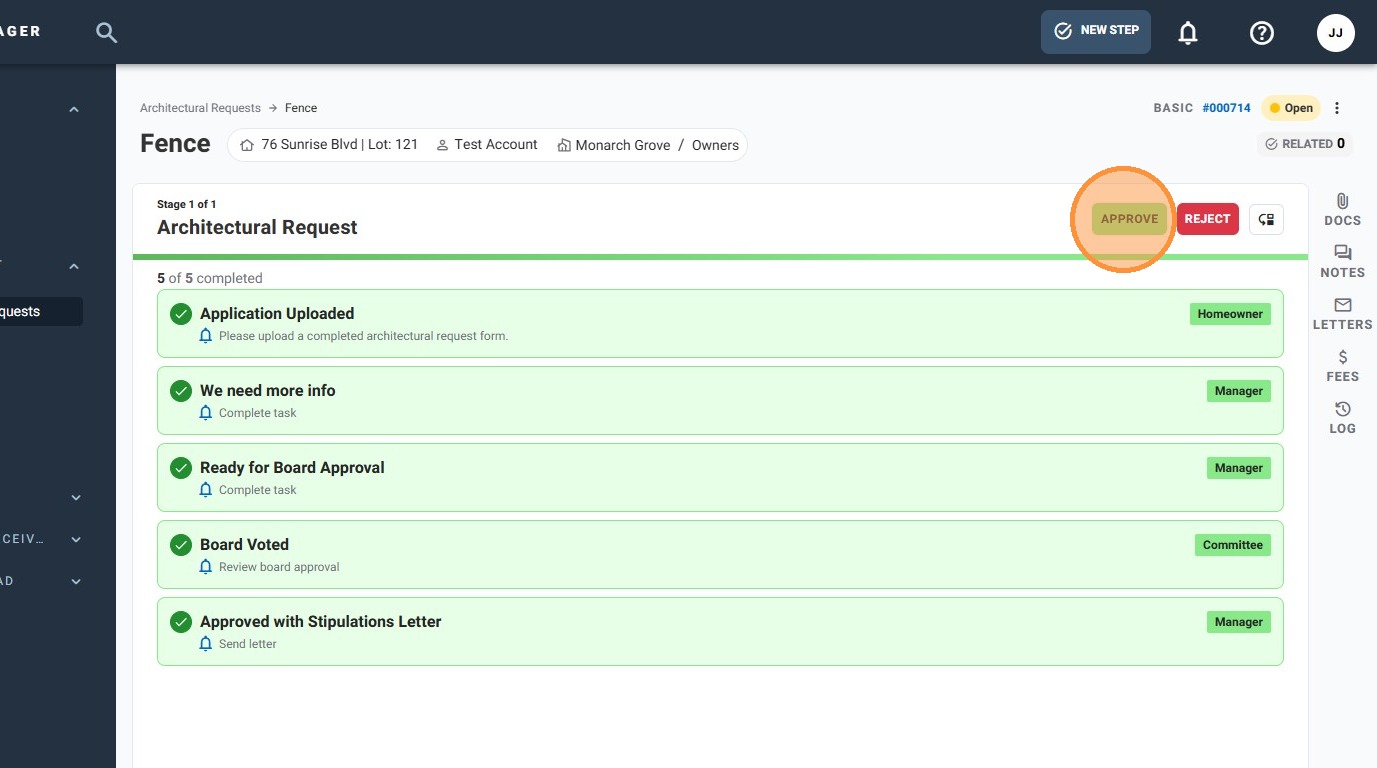Open the three-dot menu next to Open status

(x=1337, y=108)
